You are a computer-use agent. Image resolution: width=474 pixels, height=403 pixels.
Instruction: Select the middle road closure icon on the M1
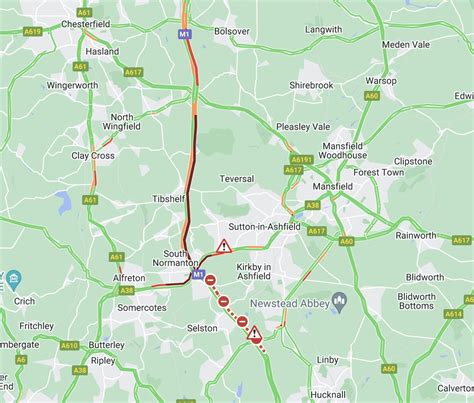[224, 302]
